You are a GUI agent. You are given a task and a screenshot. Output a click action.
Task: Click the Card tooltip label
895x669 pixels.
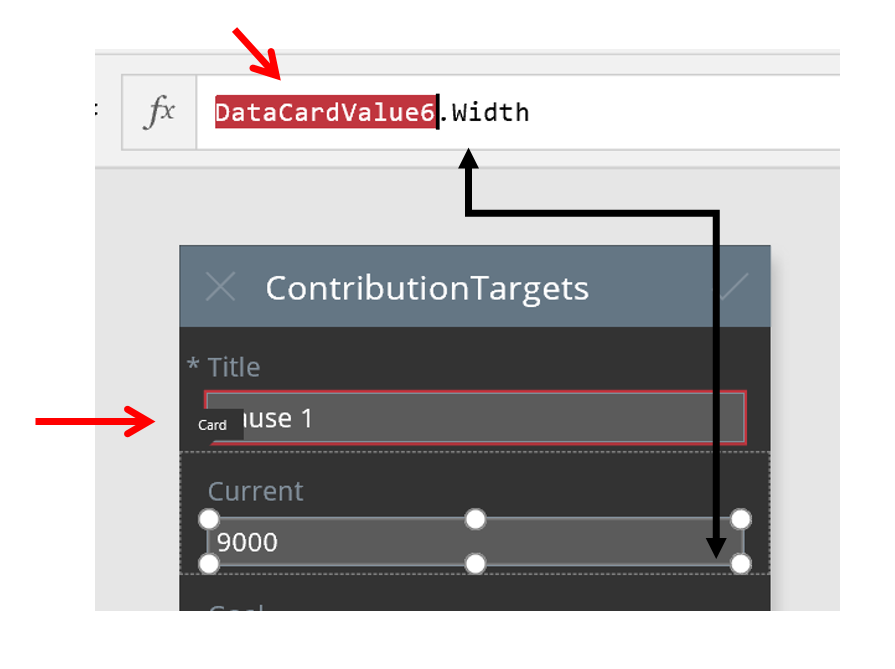coord(212,425)
